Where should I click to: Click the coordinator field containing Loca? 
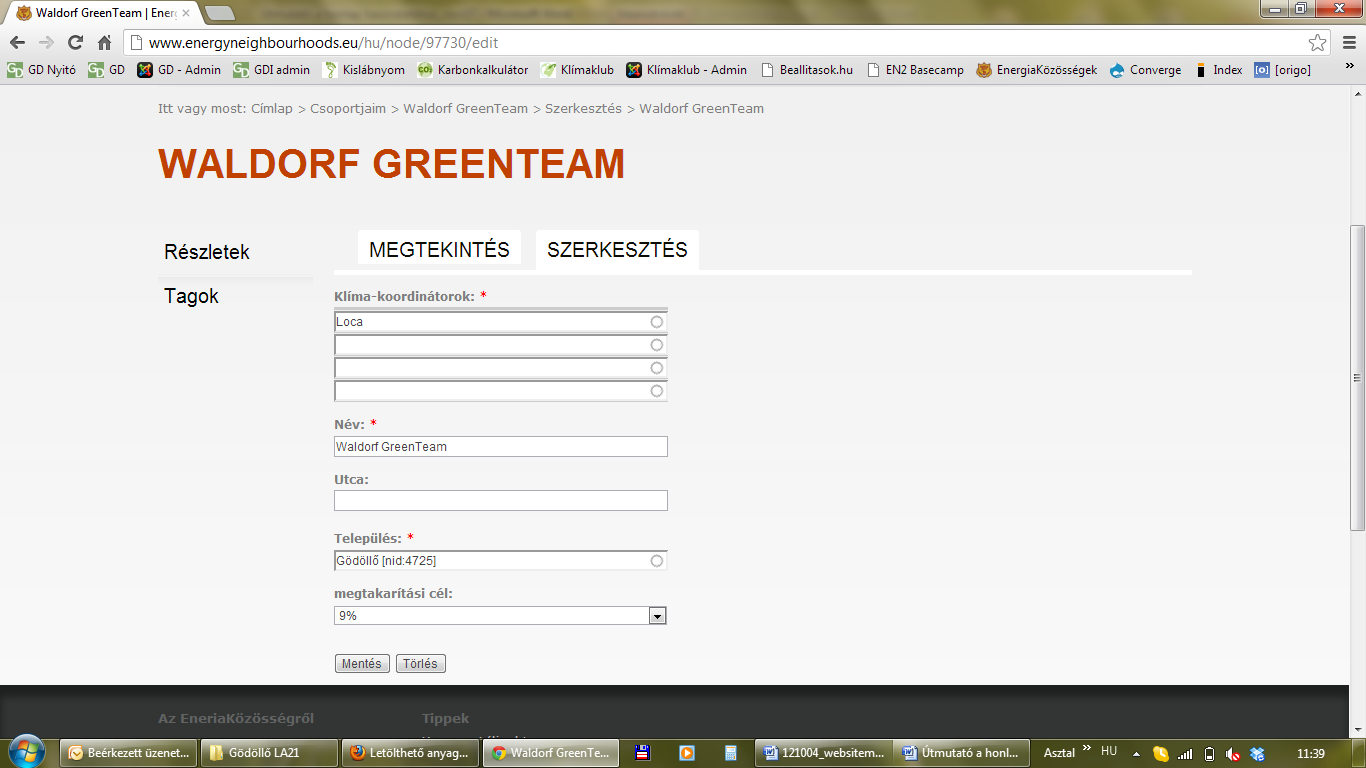[500, 322]
